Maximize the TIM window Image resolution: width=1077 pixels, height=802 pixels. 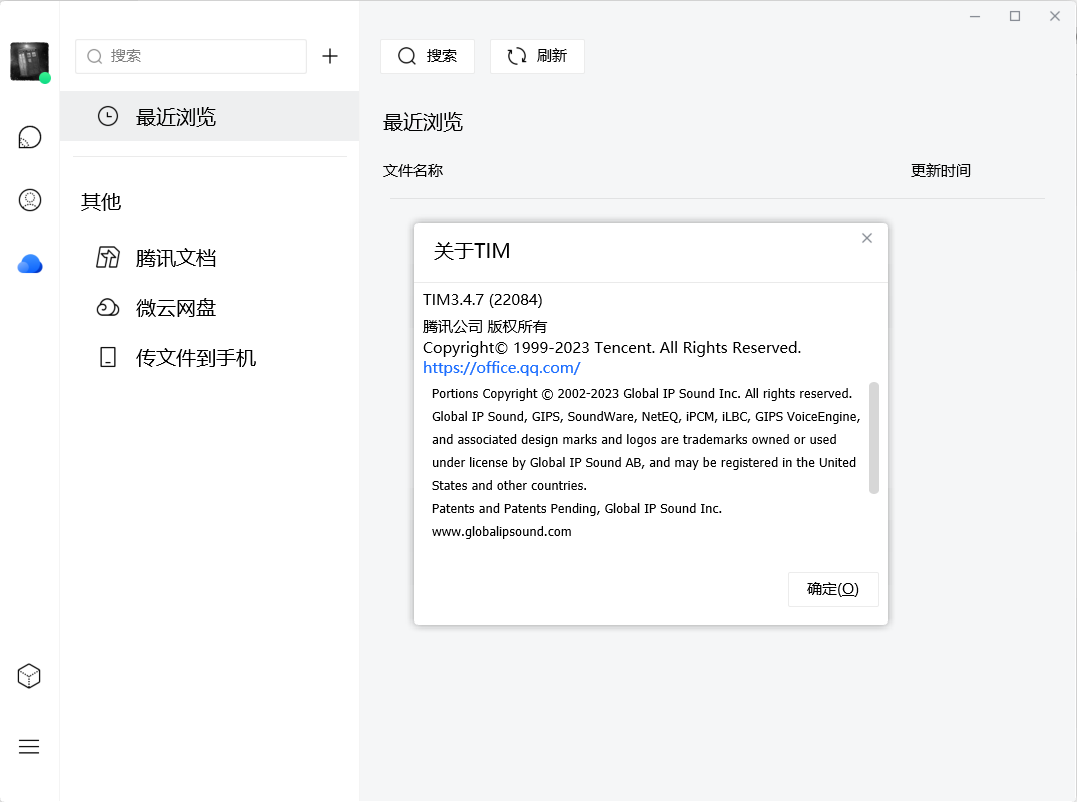pyautogui.click(x=1014, y=16)
